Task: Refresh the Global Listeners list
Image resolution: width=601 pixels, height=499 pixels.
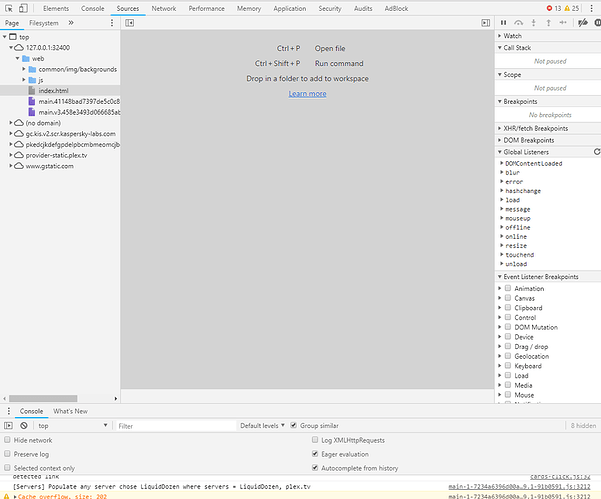Action: 597,152
